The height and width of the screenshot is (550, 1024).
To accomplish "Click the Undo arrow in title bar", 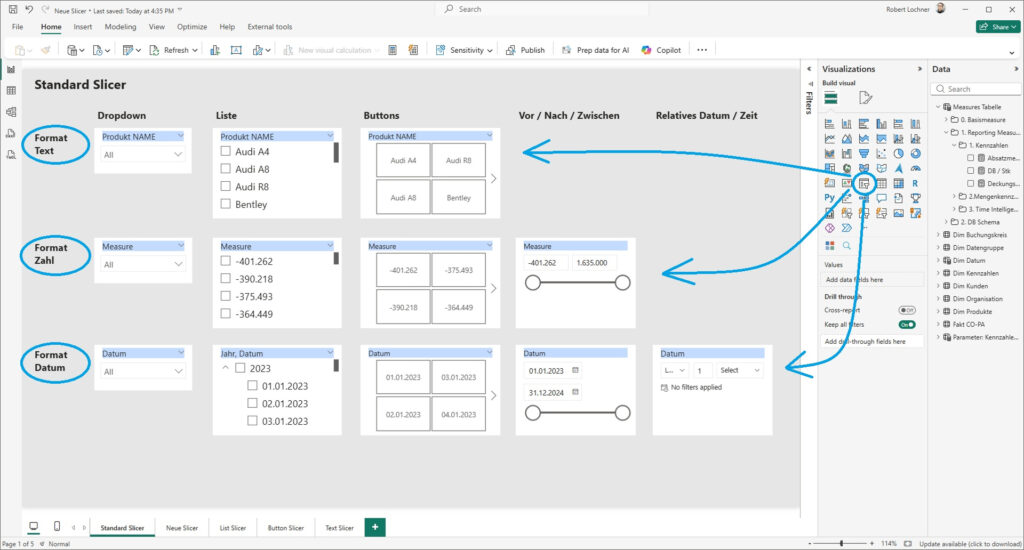I will click(28, 8).
